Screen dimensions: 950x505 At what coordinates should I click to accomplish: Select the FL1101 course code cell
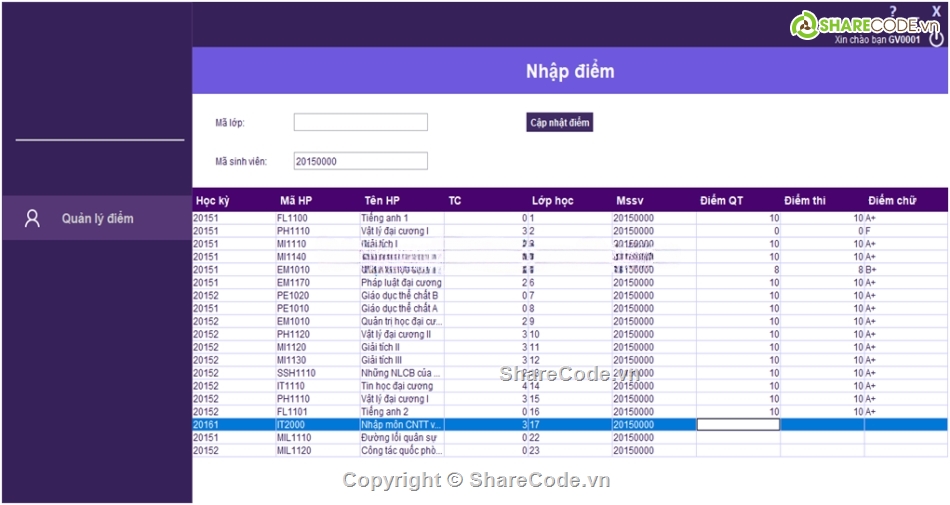[x=318, y=412]
